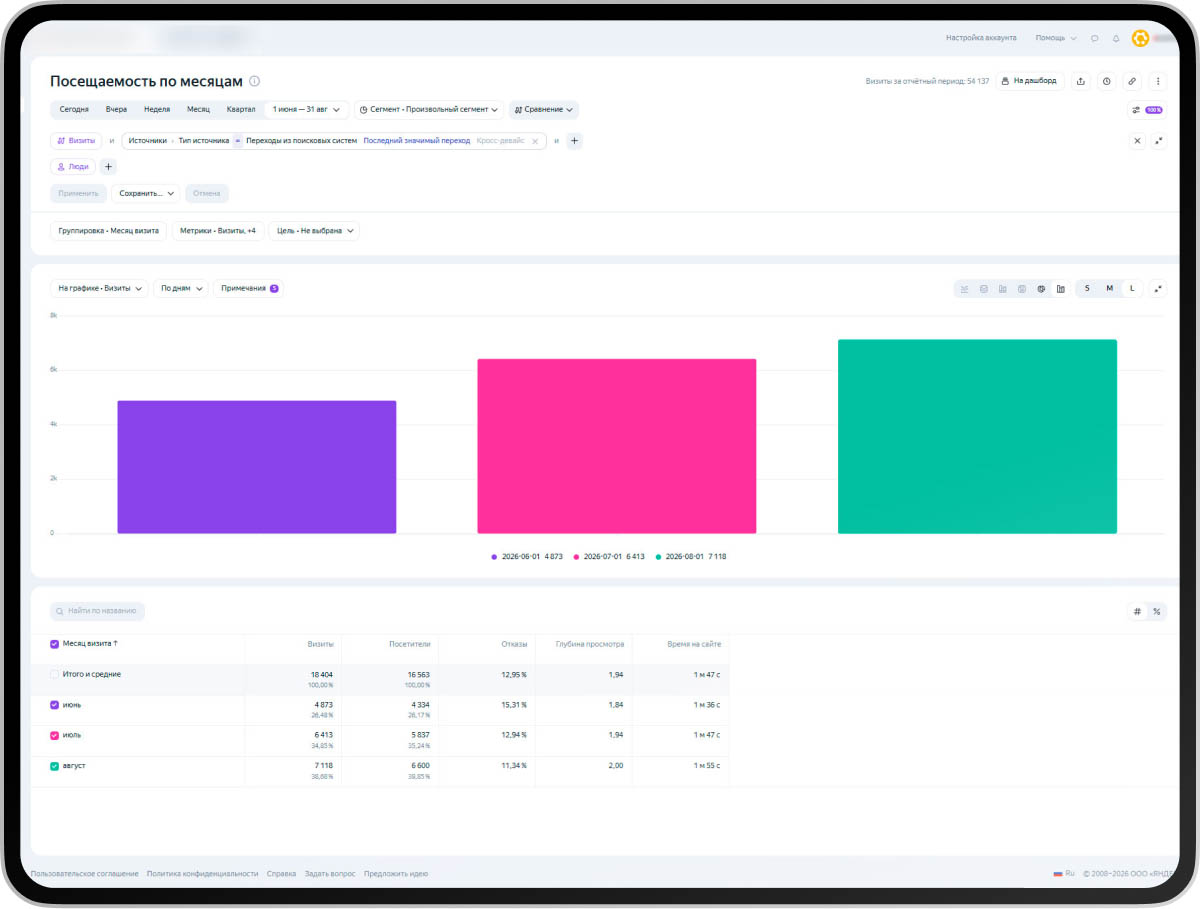Check the Итого и средние checkbox

click(55, 674)
